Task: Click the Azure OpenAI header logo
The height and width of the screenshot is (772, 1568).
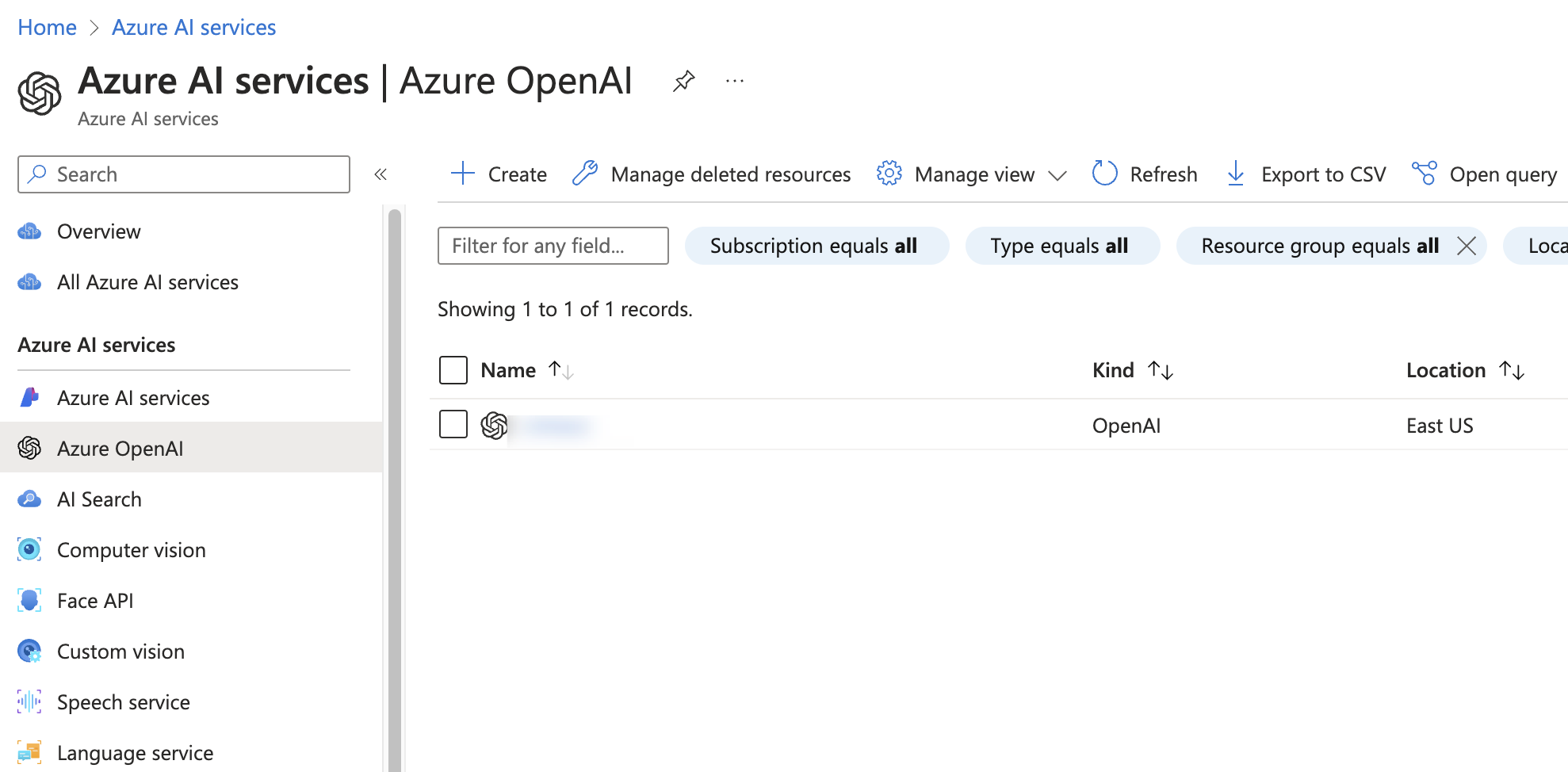Action: click(x=40, y=93)
